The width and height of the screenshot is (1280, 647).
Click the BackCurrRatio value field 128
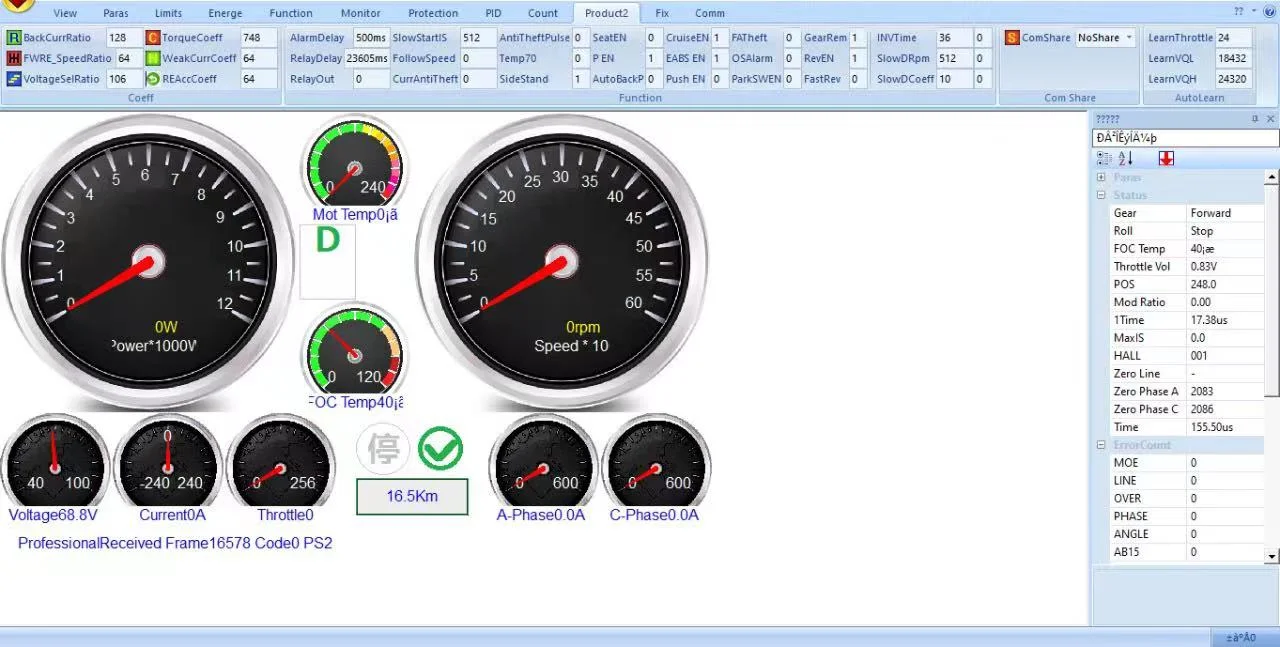click(124, 38)
